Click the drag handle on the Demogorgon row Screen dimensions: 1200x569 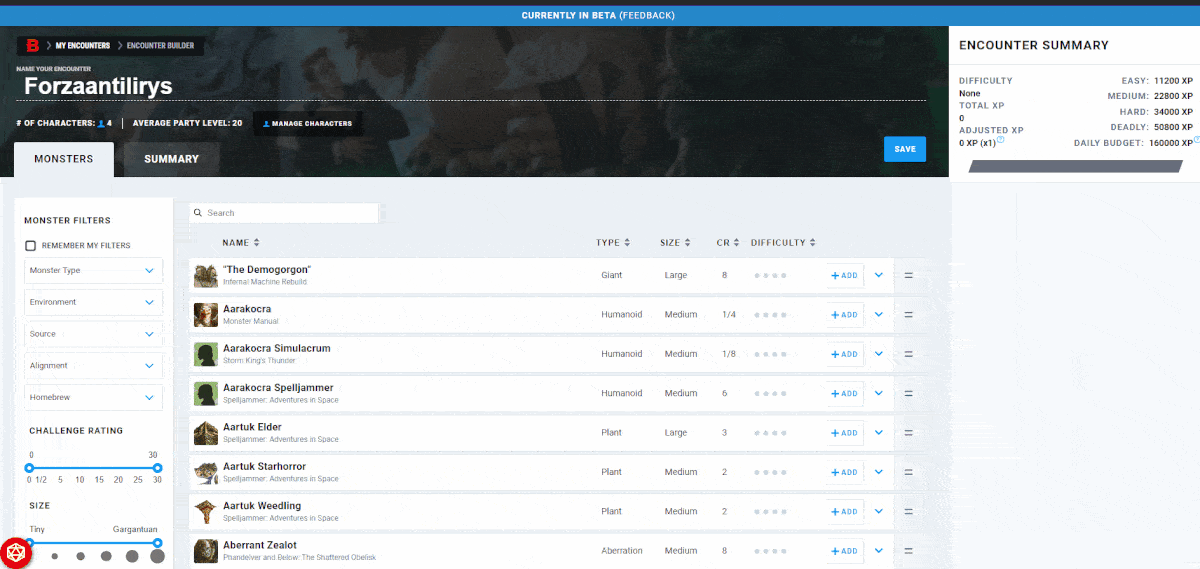click(909, 275)
